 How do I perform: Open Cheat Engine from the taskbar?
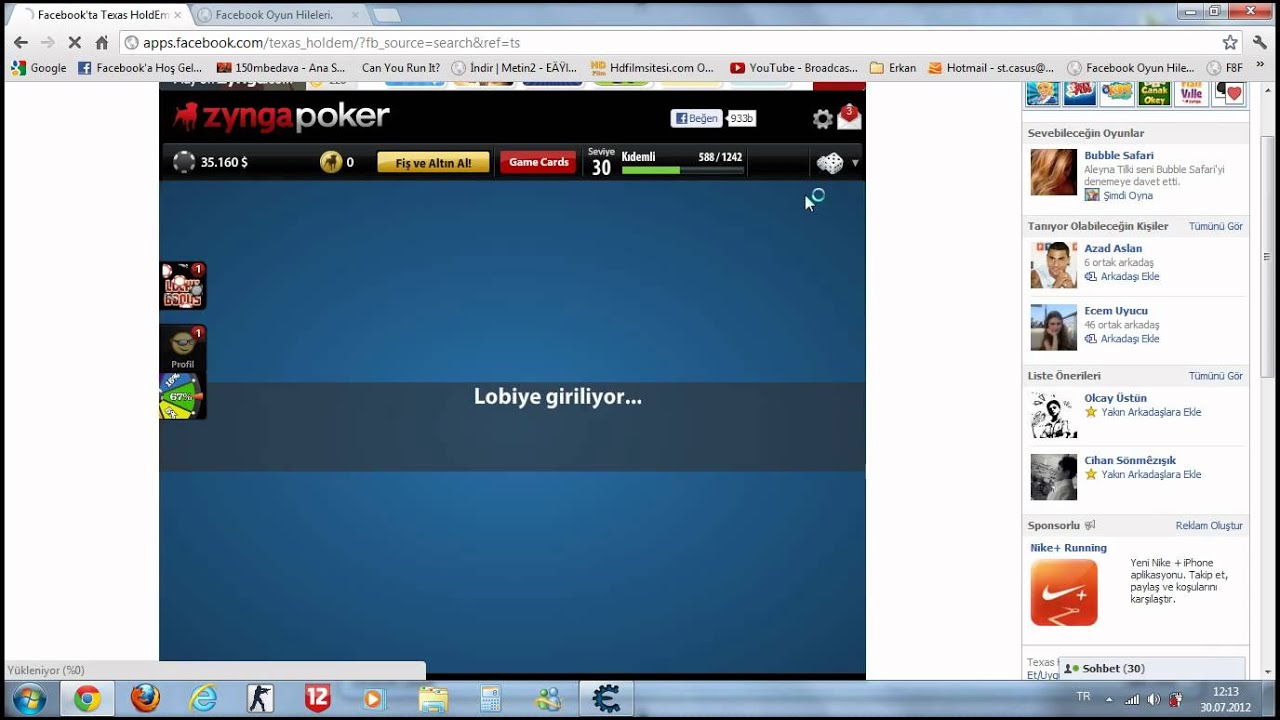[606, 699]
